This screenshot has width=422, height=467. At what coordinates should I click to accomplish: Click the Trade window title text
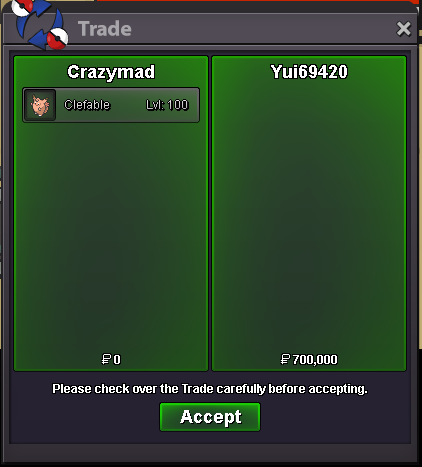pyautogui.click(x=105, y=29)
